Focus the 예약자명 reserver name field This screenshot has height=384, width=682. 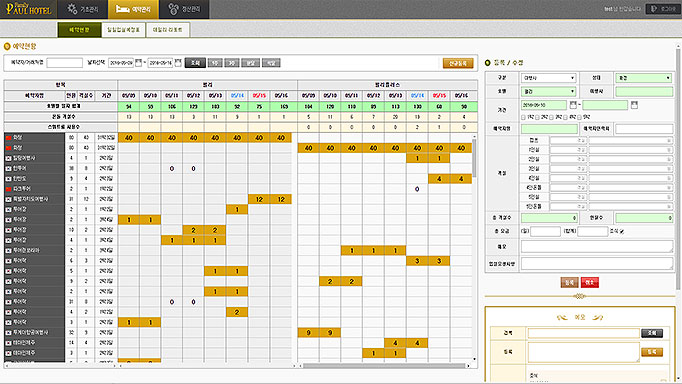[549, 129]
